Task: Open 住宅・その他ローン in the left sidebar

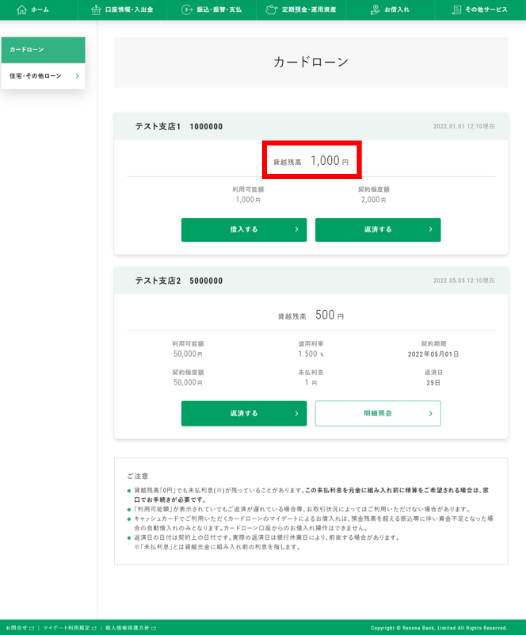Action: 43,76
